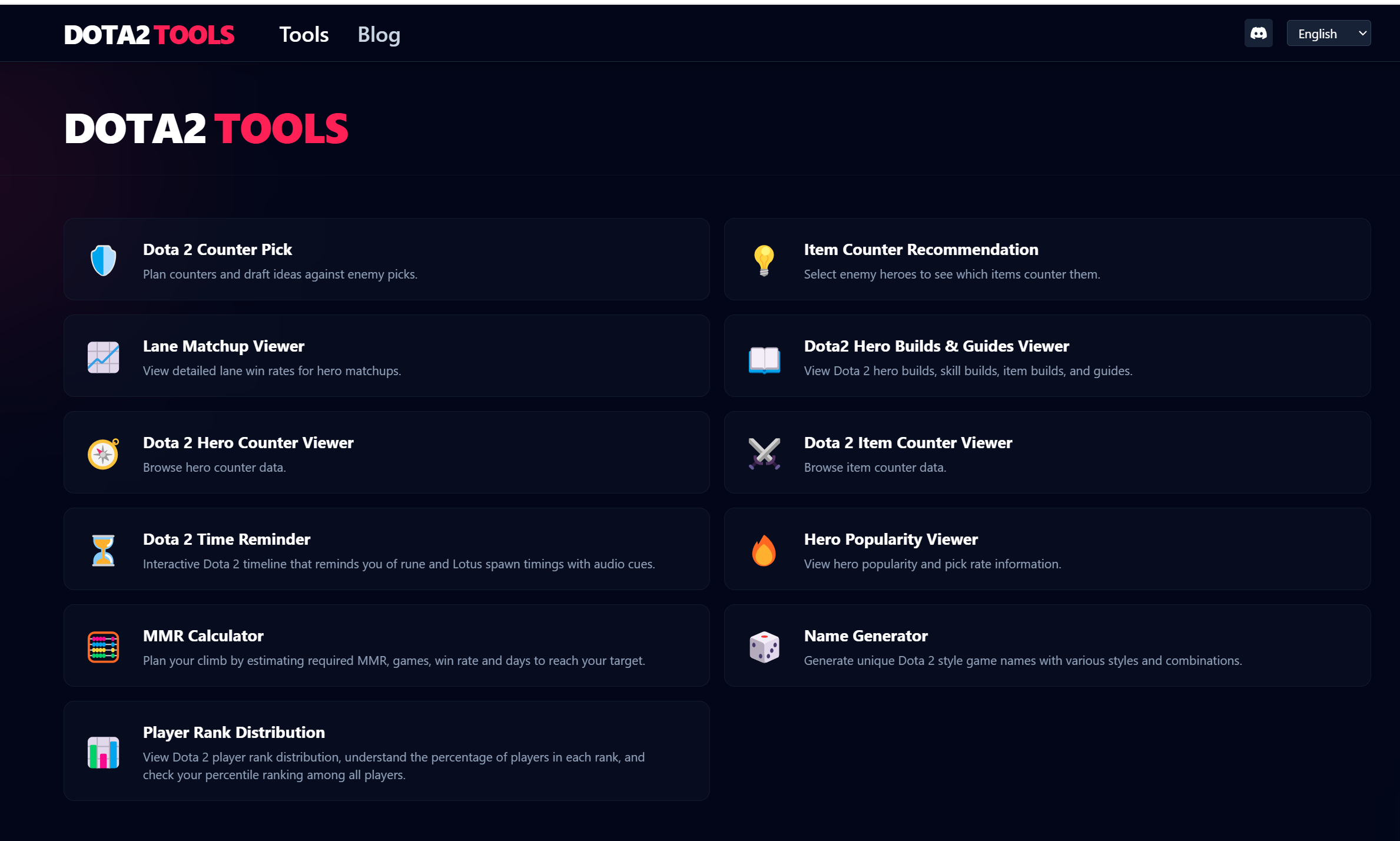The height and width of the screenshot is (841, 1400).
Task: Open the Blog nav item
Action: click(379, 35)
